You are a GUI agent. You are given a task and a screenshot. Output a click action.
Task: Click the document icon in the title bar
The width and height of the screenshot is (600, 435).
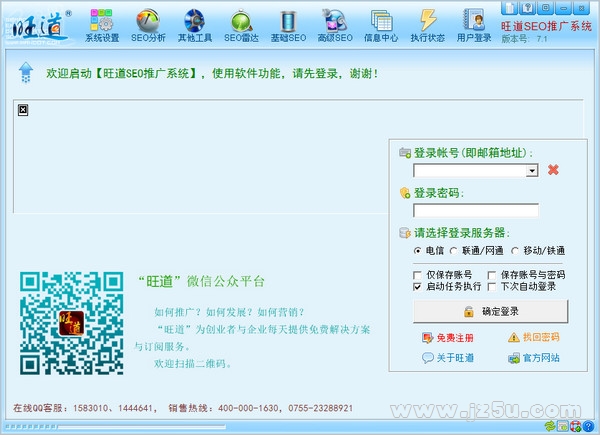[509, 8]
